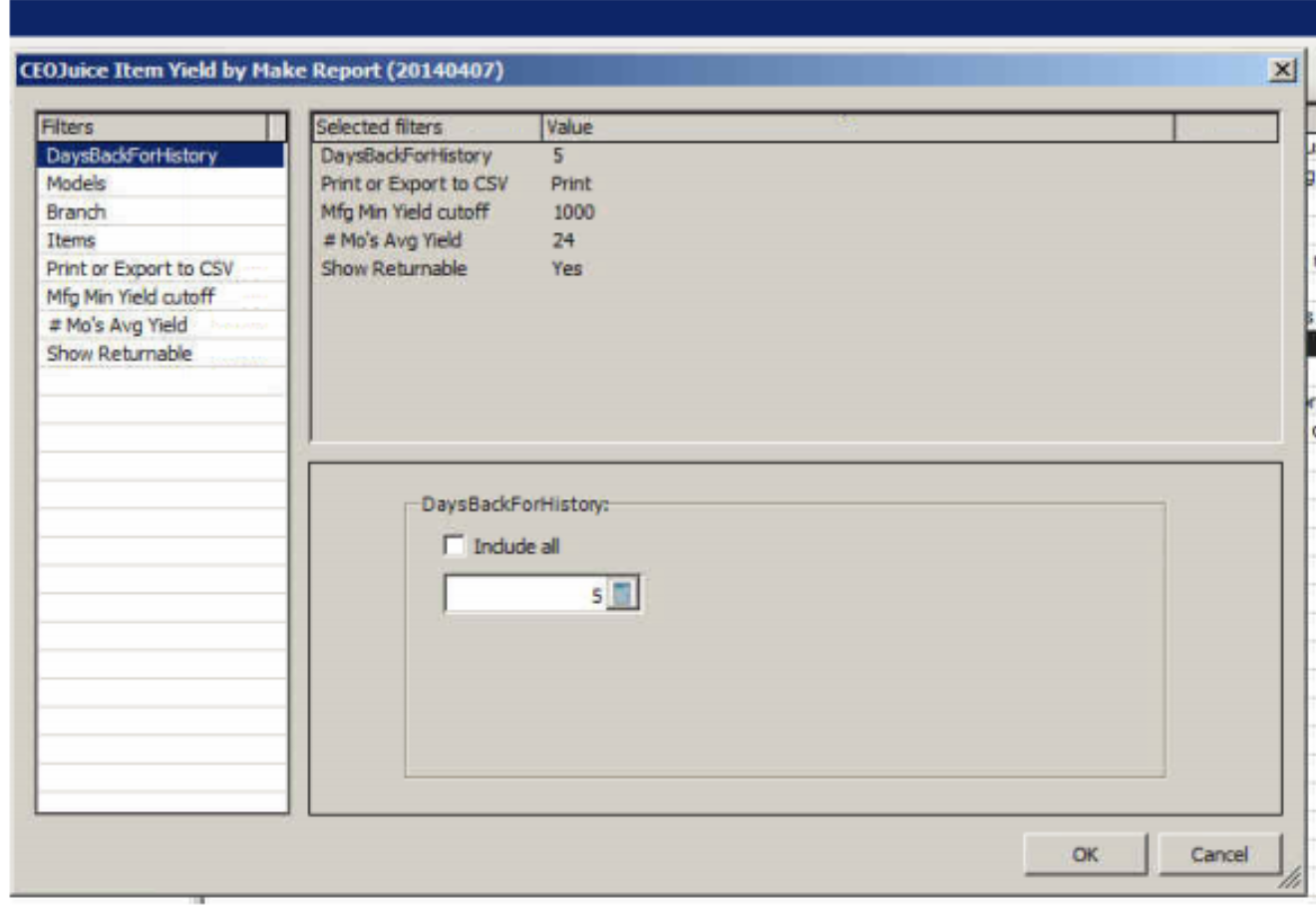Select Print or Export to CSV selected row
Viewport: 1316px width, 912px height.
click(x=795, y=183)
